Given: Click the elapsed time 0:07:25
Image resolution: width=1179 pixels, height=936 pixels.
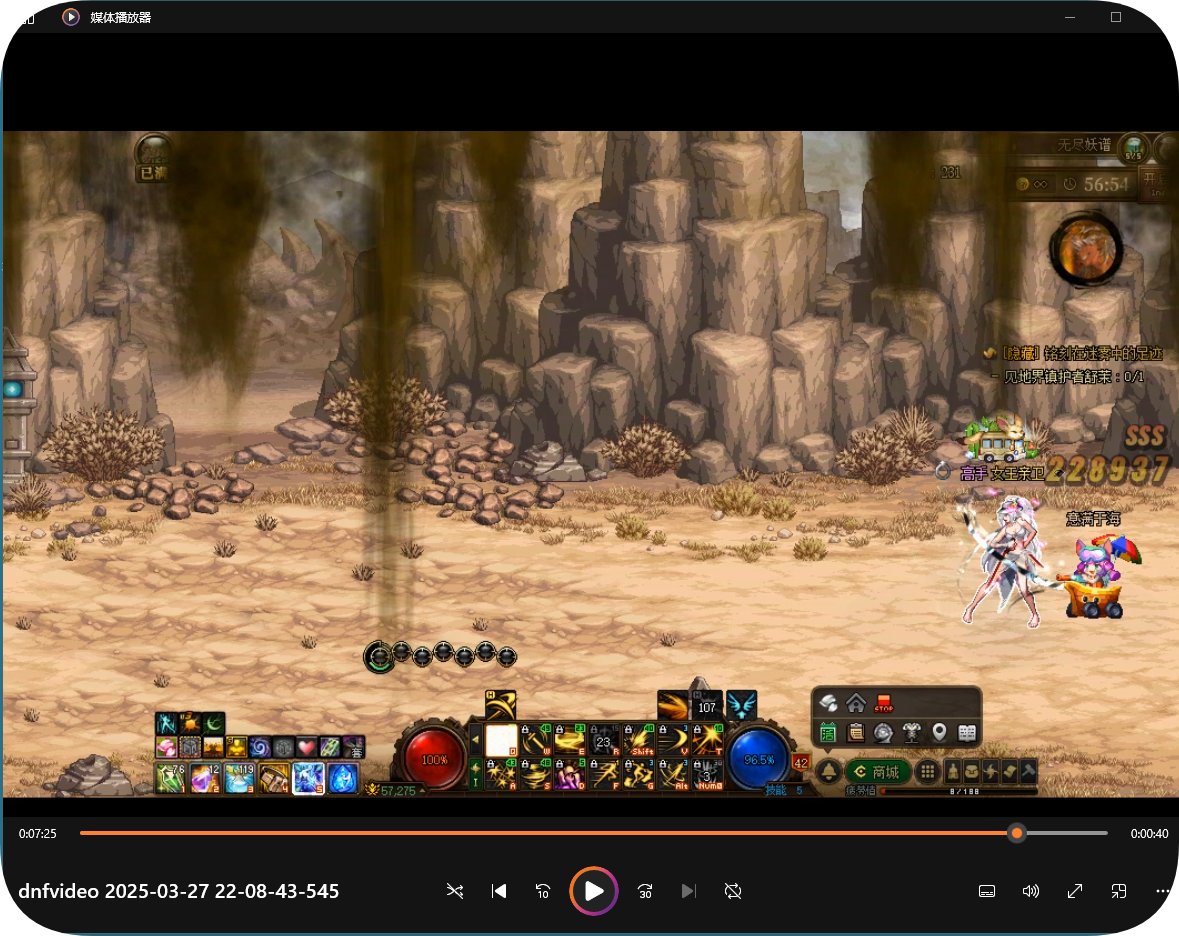Looking at the screenshot, I should pos(38,833).
